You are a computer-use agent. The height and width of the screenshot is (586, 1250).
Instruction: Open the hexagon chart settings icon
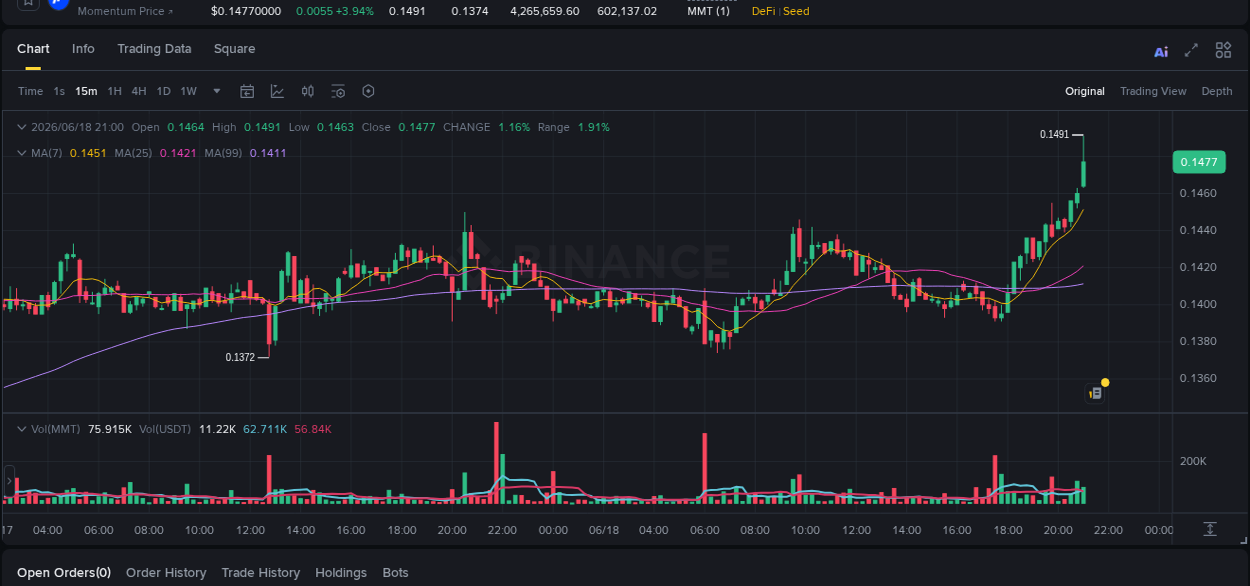(368, 91)
